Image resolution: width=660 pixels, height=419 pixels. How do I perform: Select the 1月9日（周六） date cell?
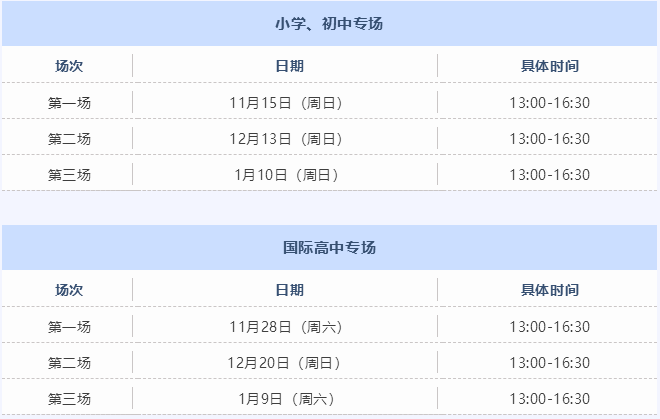(x=285, y=398)
